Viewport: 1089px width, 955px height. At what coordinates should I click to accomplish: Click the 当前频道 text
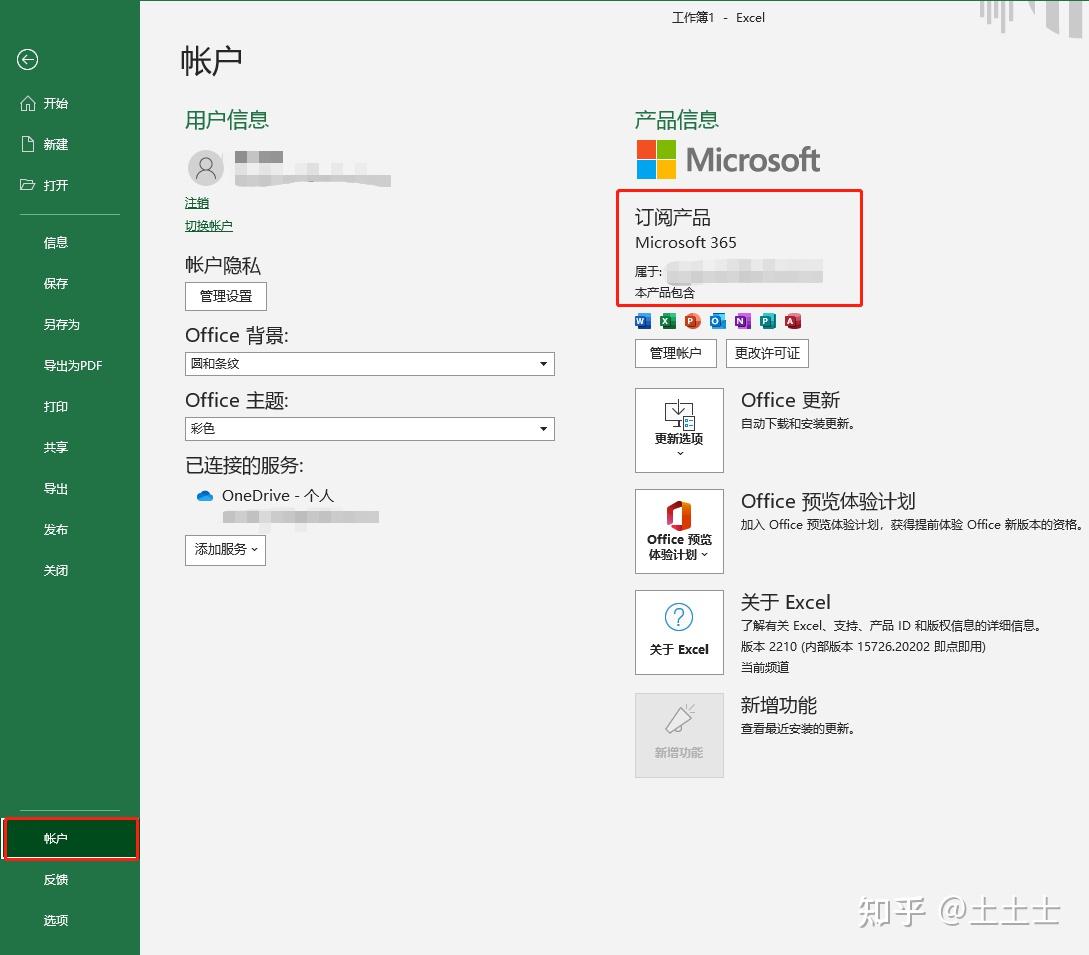pos(765,667)
